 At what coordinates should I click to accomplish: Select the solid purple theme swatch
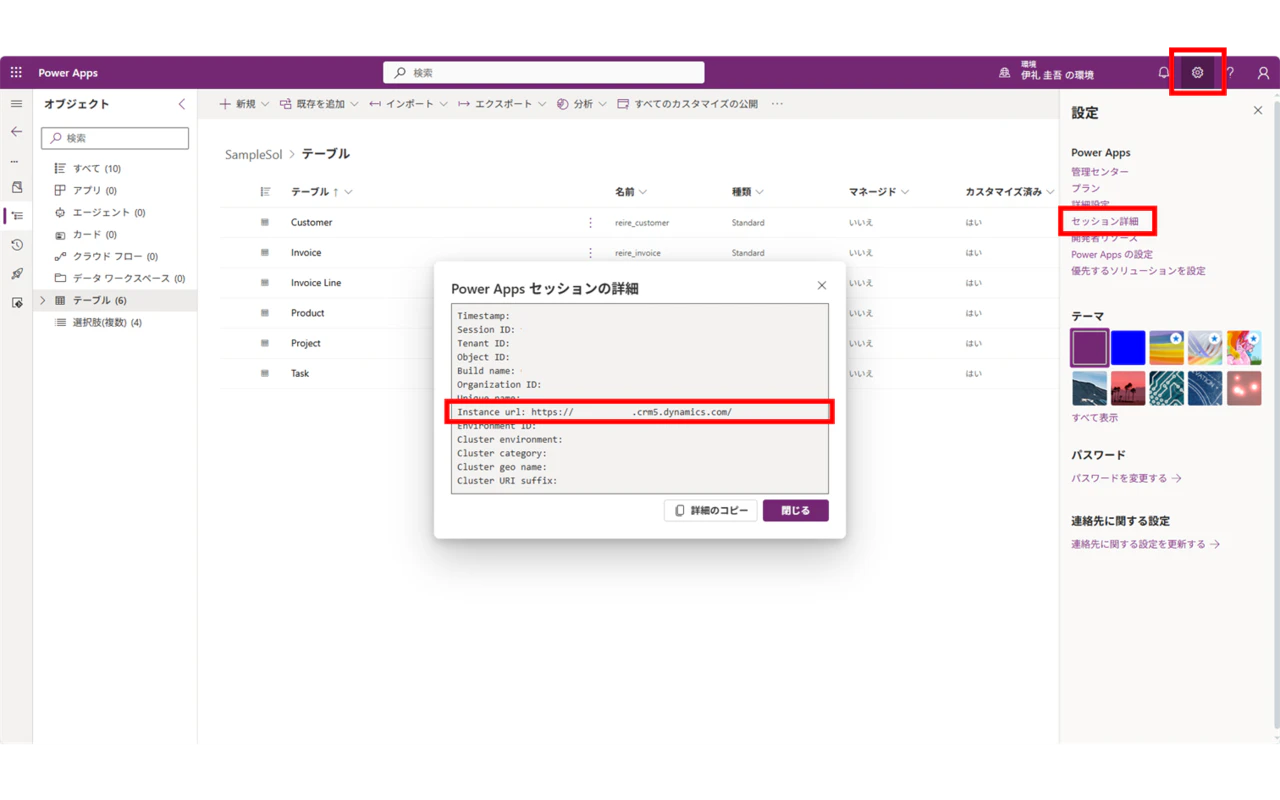pos(1089,348)
